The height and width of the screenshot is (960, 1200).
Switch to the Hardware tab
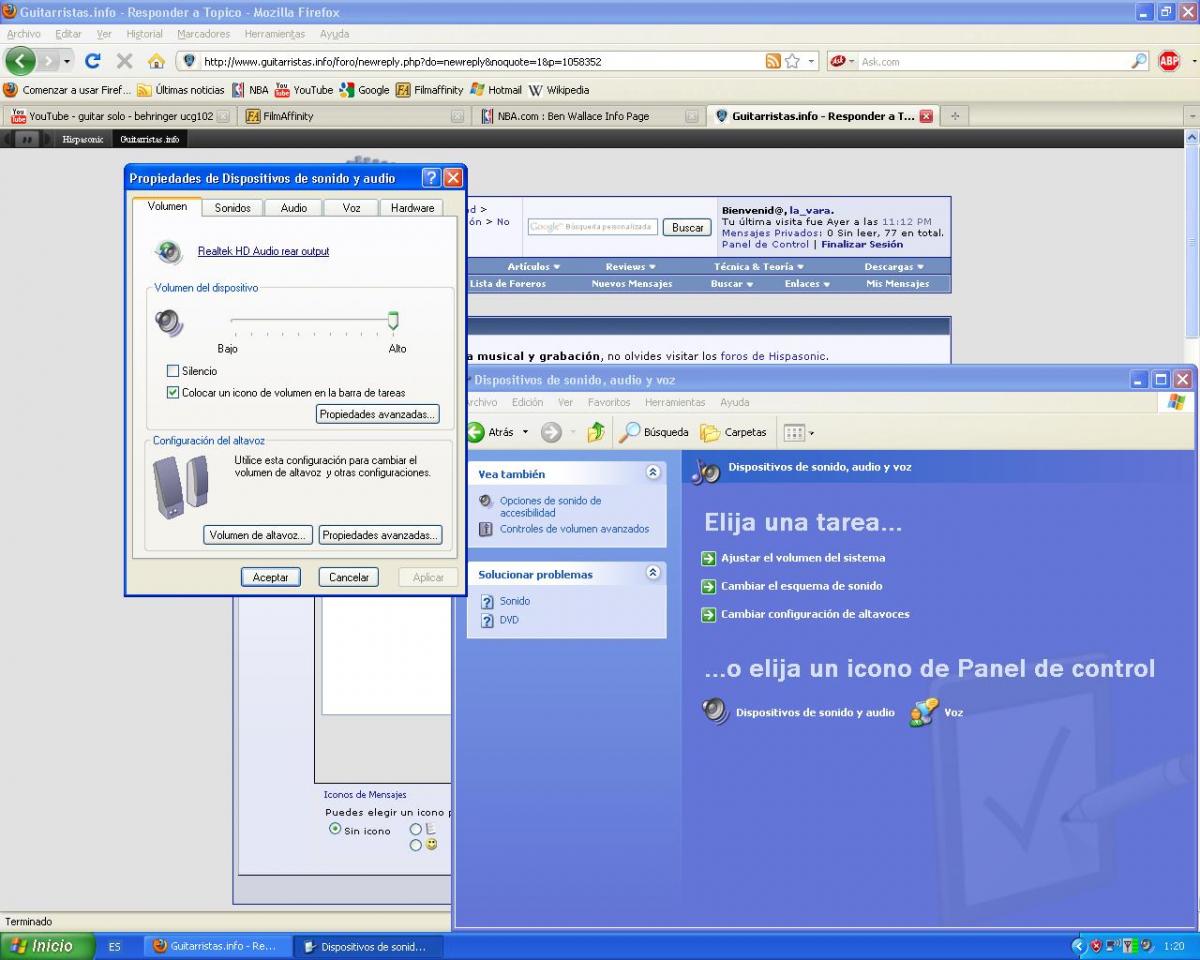pyautogui.click(x=412, y=208)
